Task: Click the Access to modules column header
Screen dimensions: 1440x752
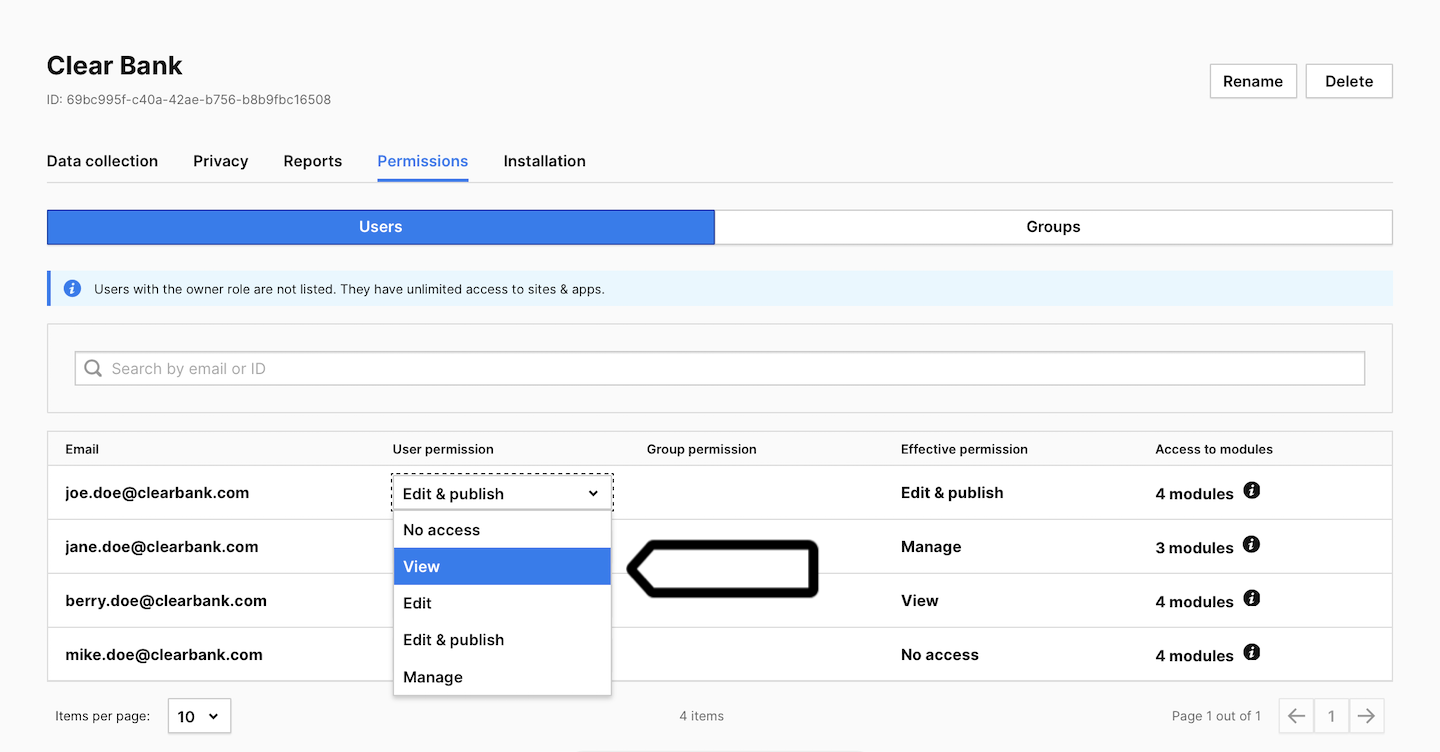Action: 1214,449
